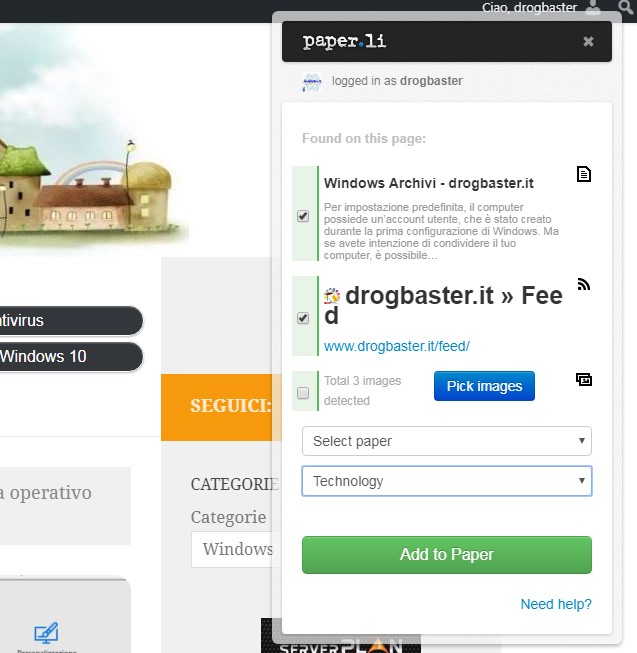
Task: Click the drogbaster.it feed favicon
Action: (332, 296)
